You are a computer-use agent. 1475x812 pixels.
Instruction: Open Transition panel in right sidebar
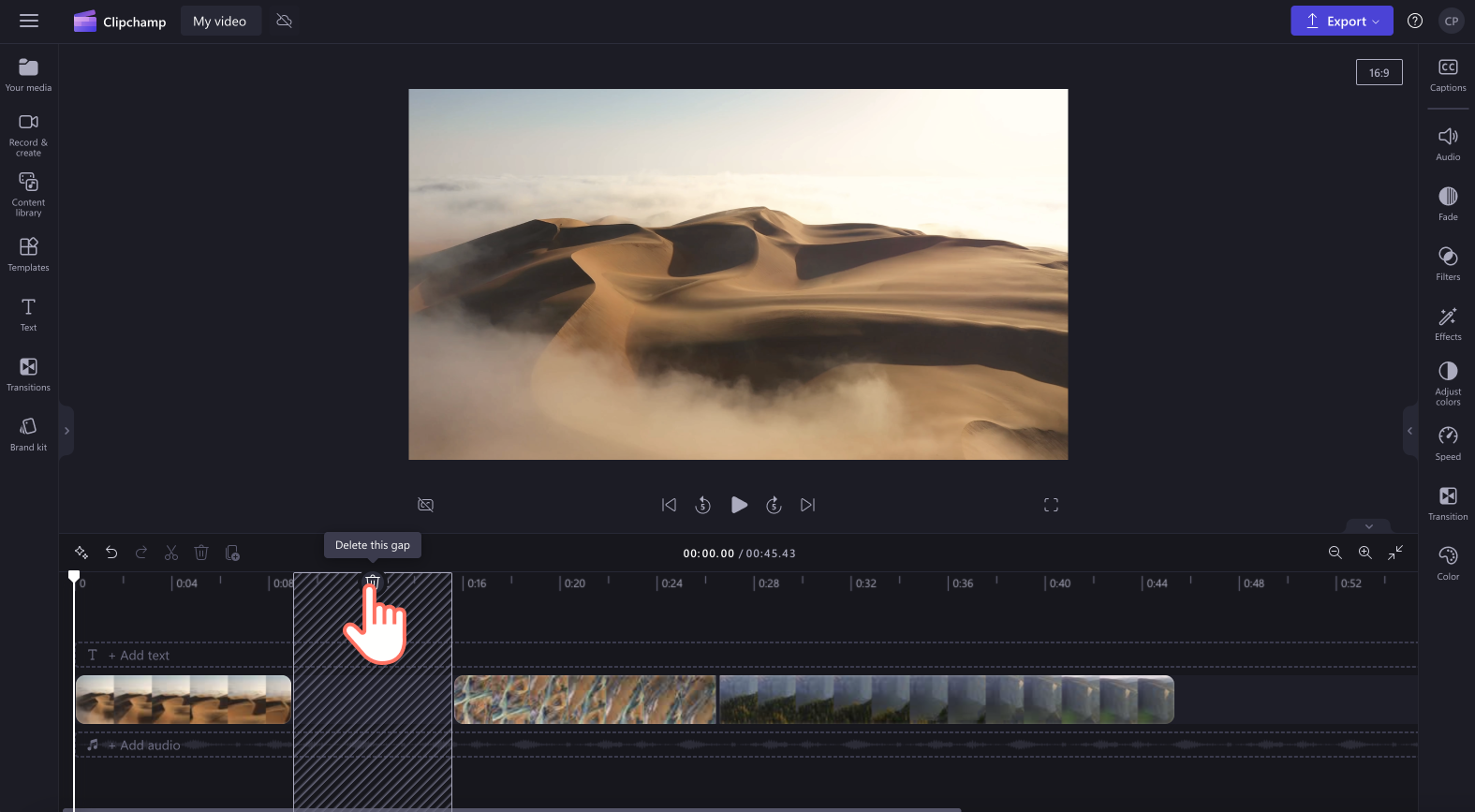tap(1448, 504)
